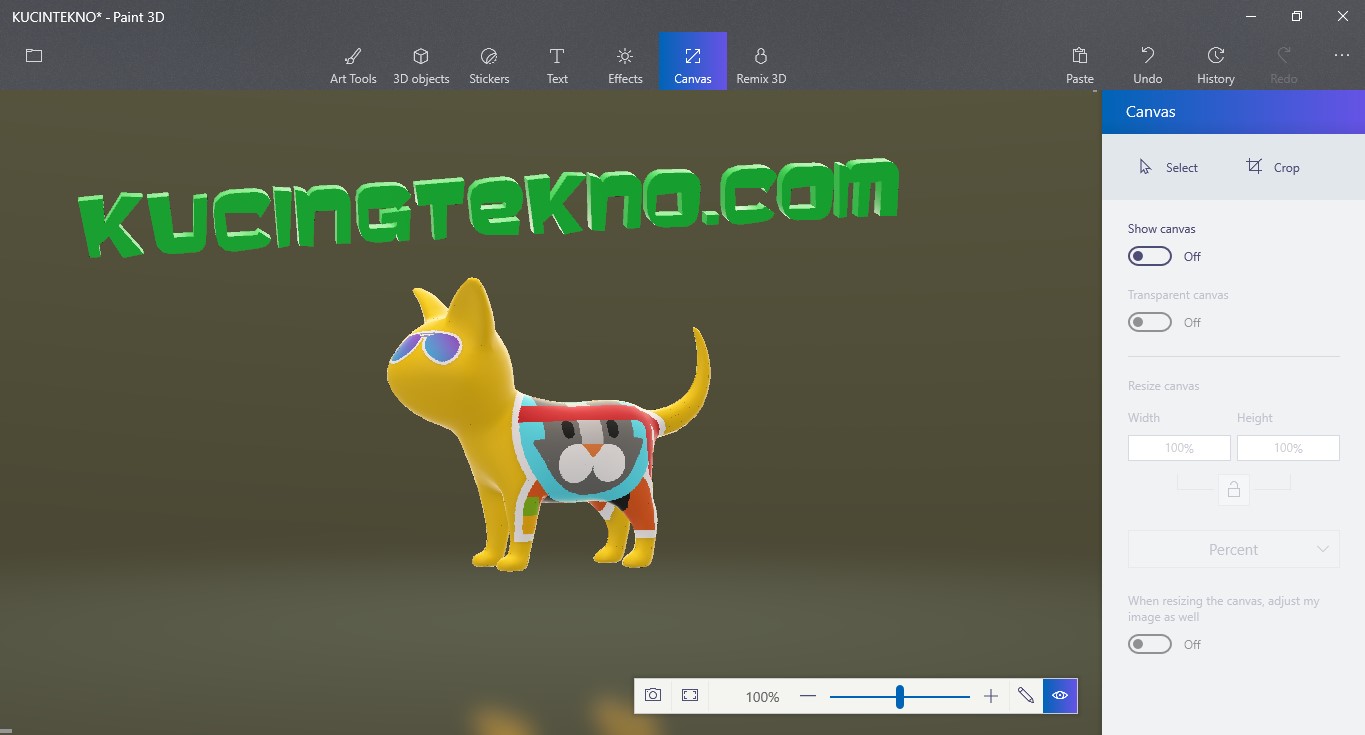Viewport: 1365px width, 735px height.
Task: Toggle adjust image when resizing canvas
Action: click(x=1148, y=644)
